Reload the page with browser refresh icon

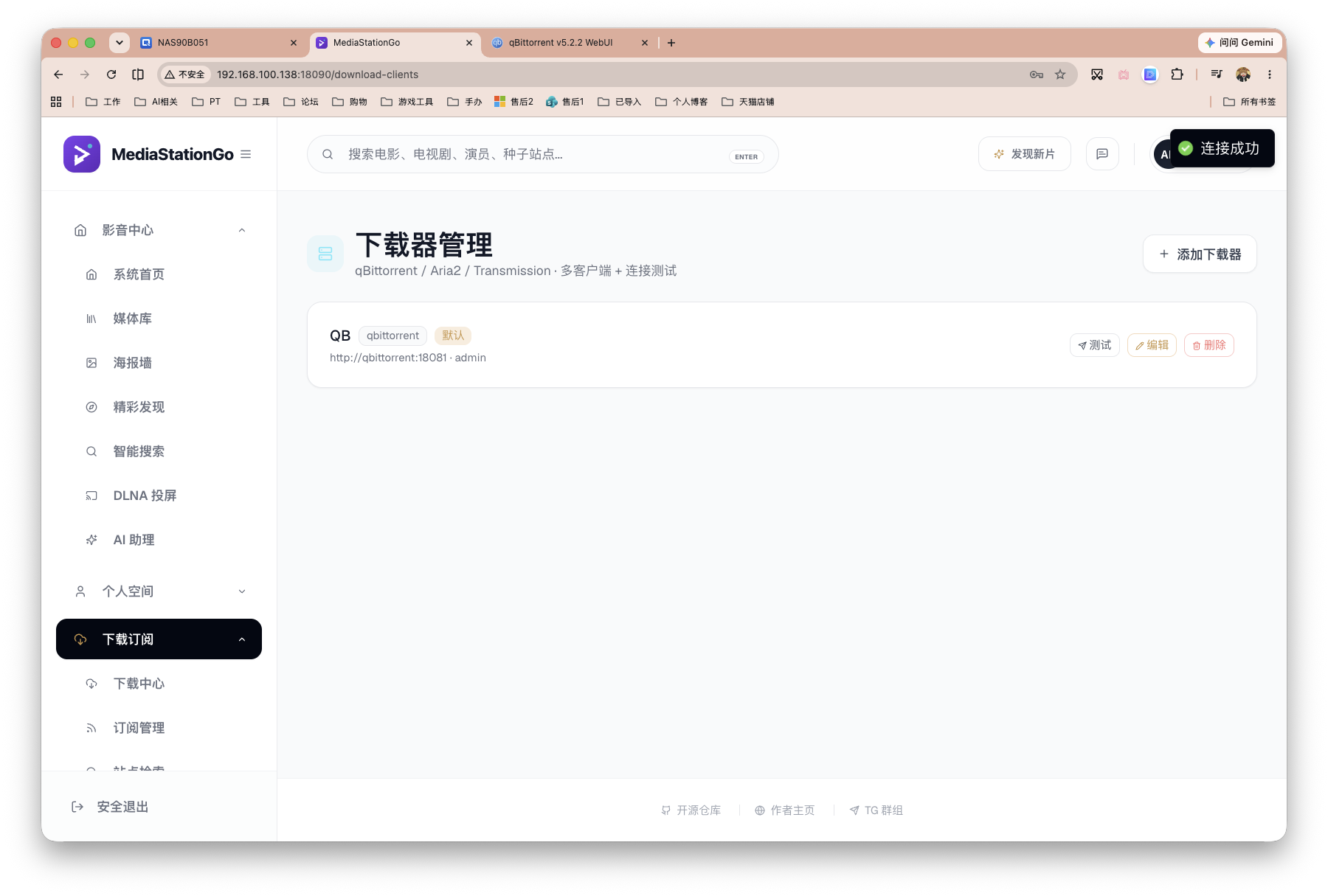[x=111, y=74]
